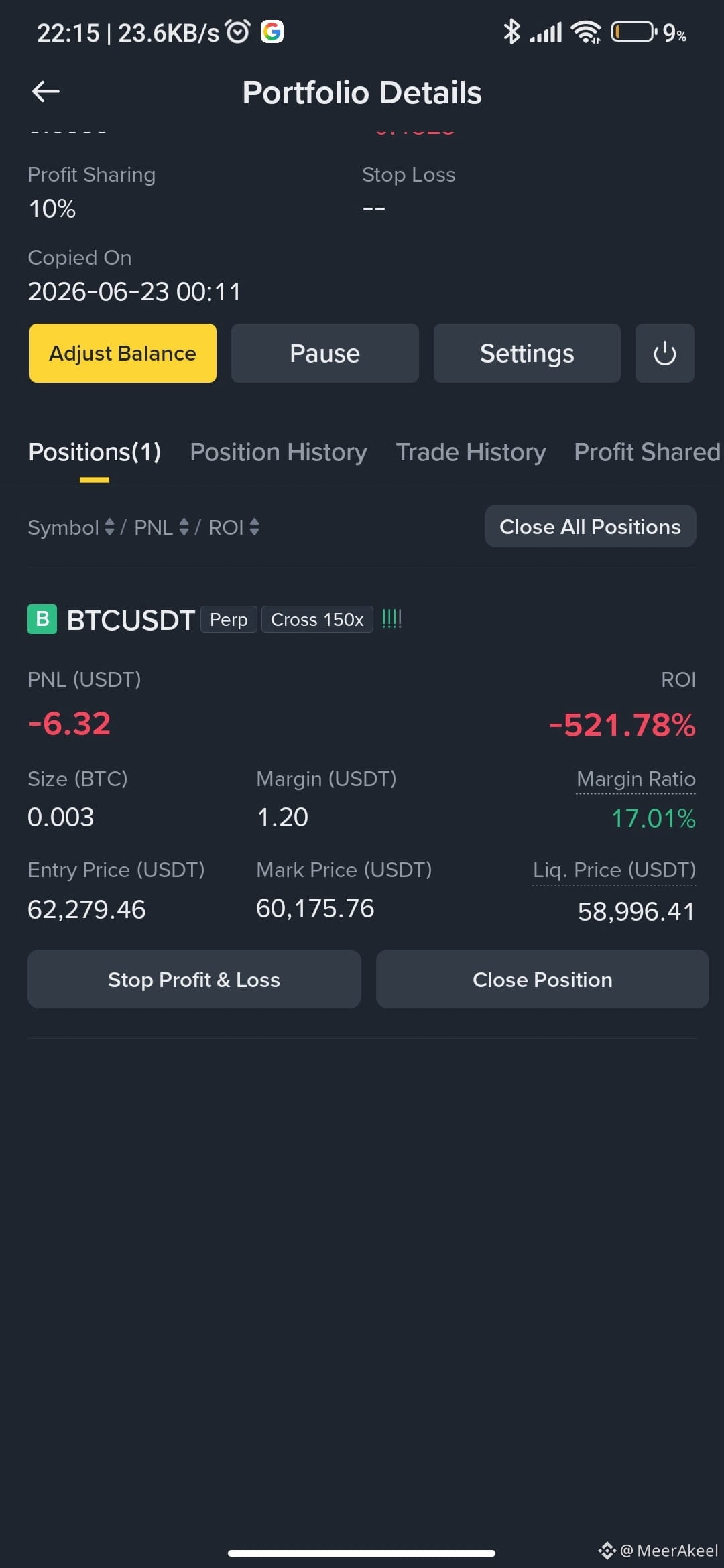Image resolution: width=724 pixels, height=1568 pixels.
Task: Tap the Bluetooth status icon
Action: pyautogui.click(x=511, y=31)
